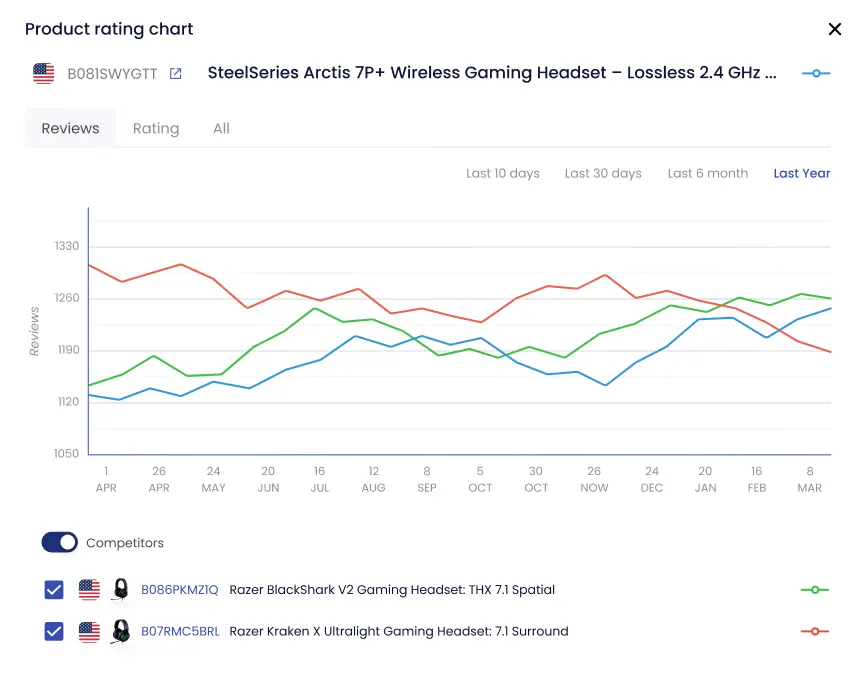
Task: Click the Razer BlackShark V2 headset icon
Action: click(x=119, y=589)
